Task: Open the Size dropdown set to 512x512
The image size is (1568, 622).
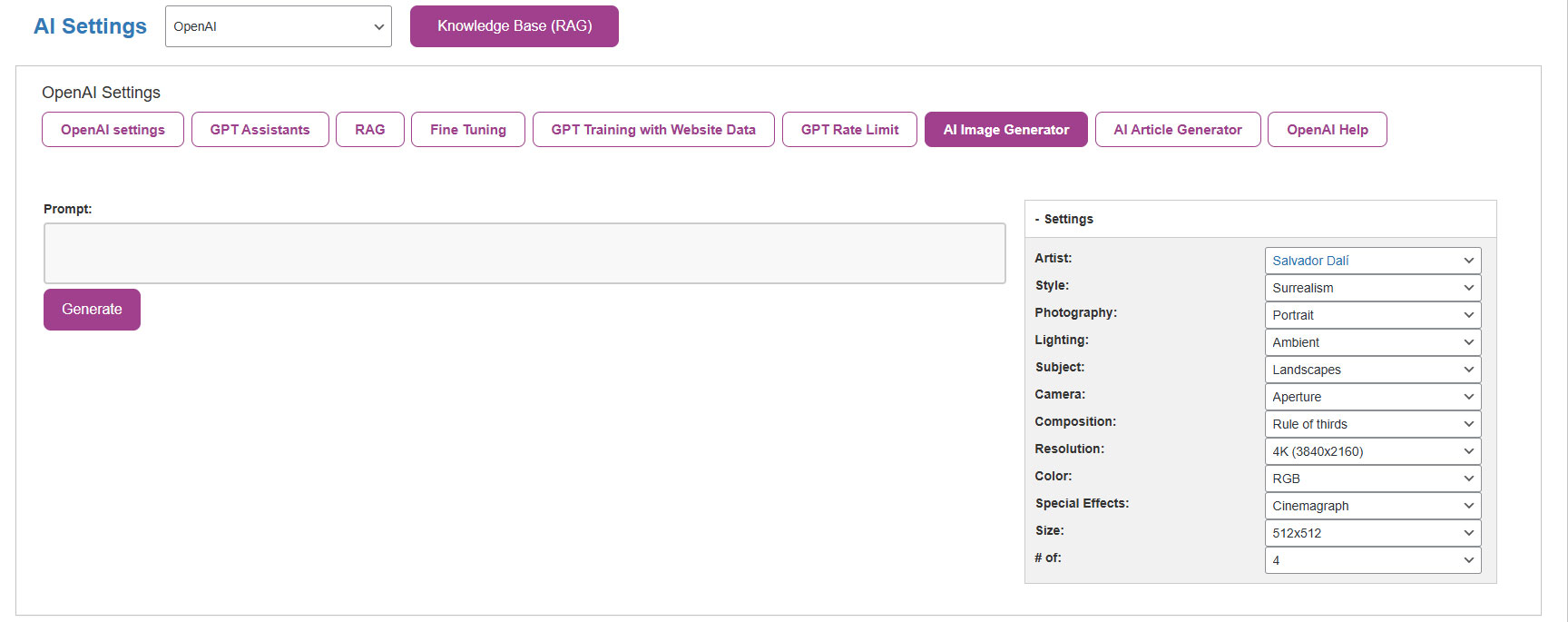Action: tap(1372, 533)
